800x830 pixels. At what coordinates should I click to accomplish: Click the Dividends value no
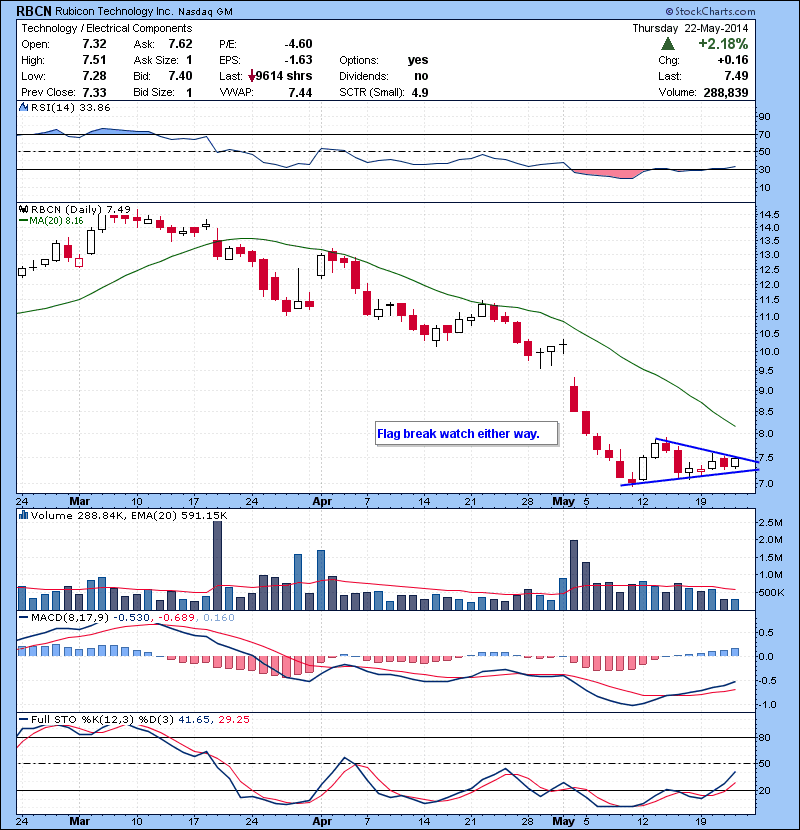point(421,76)
